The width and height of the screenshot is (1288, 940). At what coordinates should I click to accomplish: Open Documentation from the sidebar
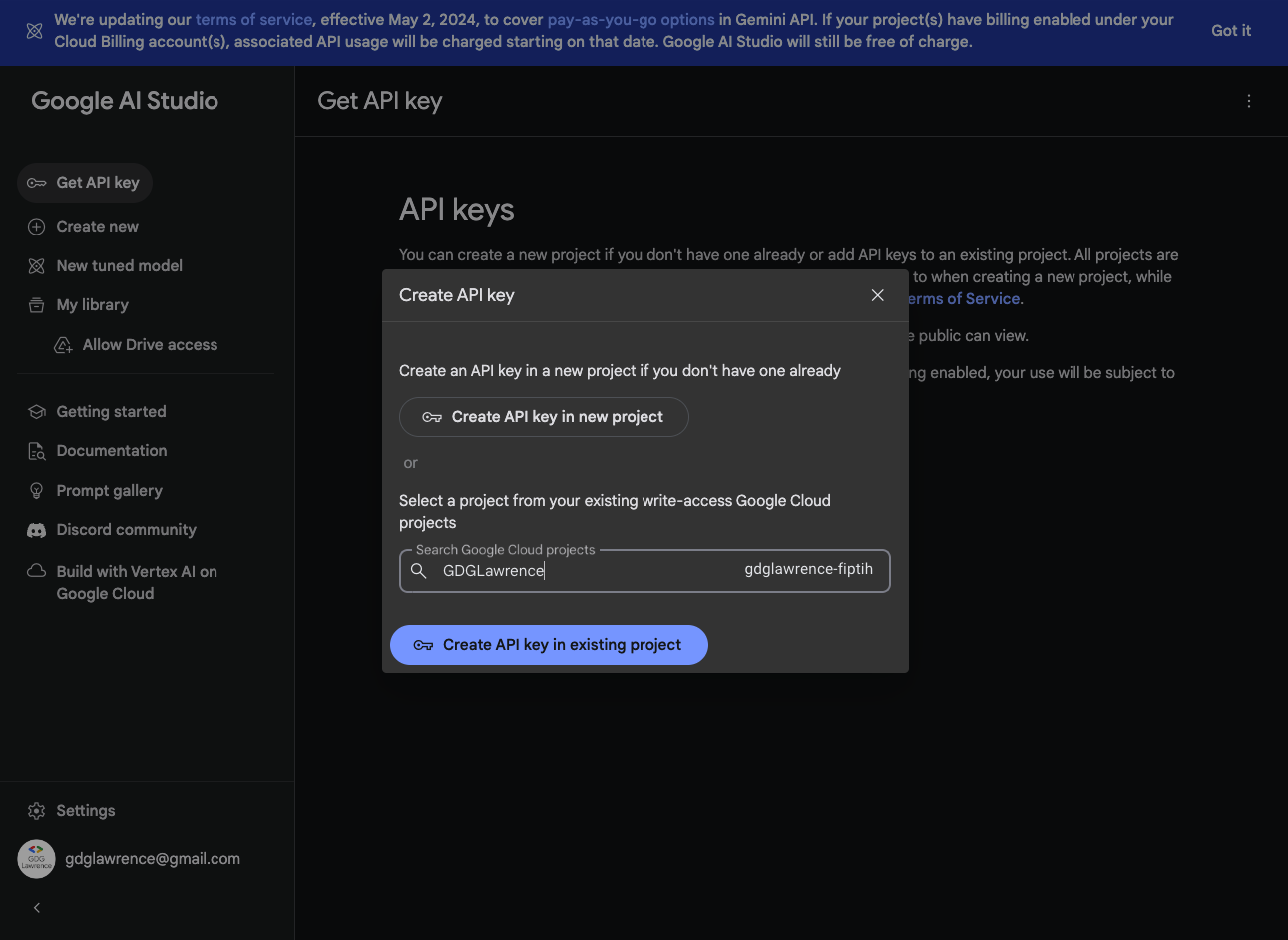click(111, 451)
